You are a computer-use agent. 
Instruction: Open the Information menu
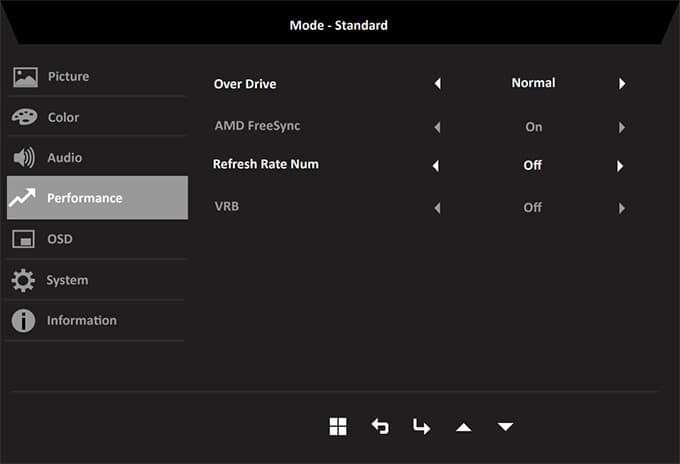[x=97, y=321]
